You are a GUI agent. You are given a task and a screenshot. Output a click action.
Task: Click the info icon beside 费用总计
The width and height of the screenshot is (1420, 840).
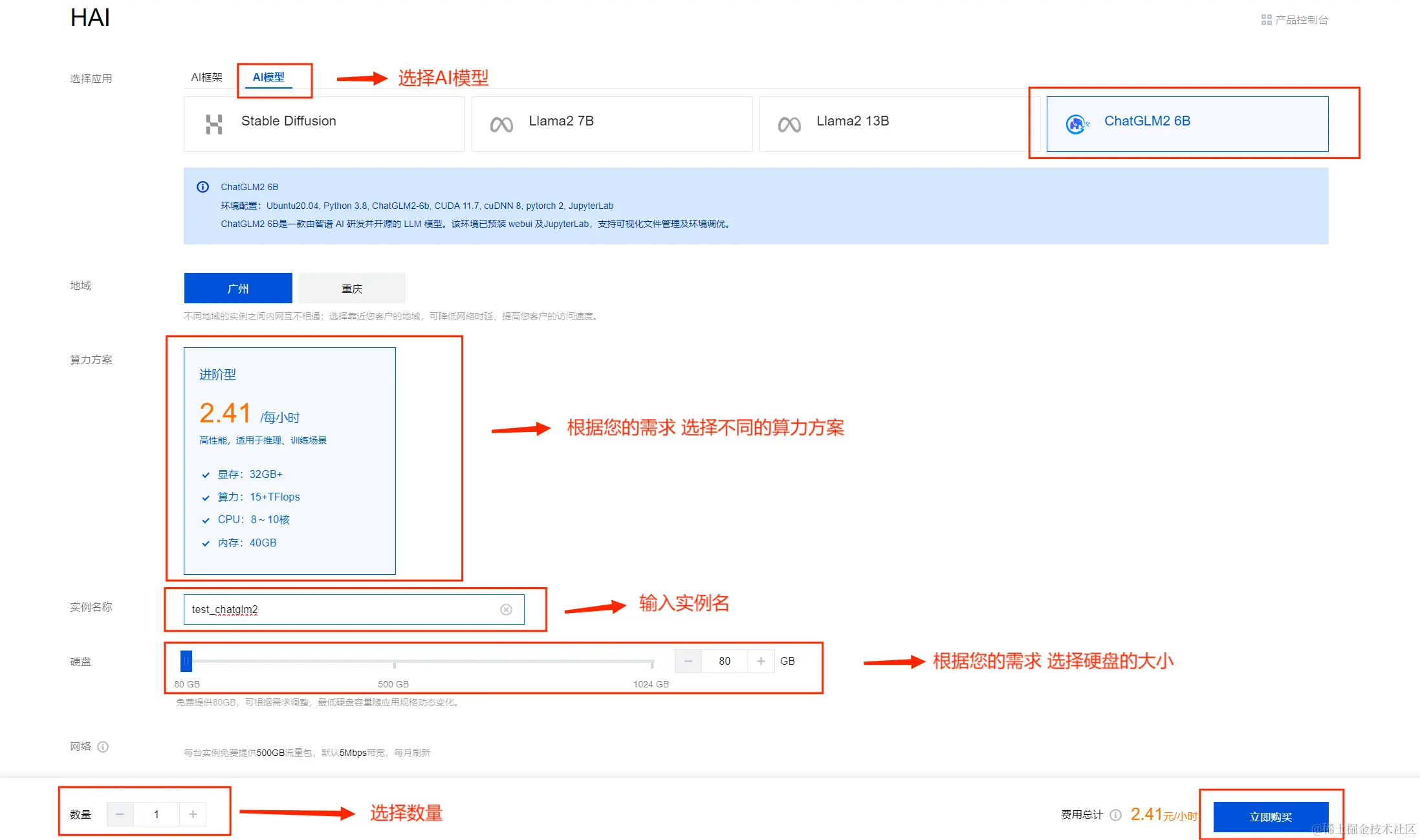pos(1115,815)
